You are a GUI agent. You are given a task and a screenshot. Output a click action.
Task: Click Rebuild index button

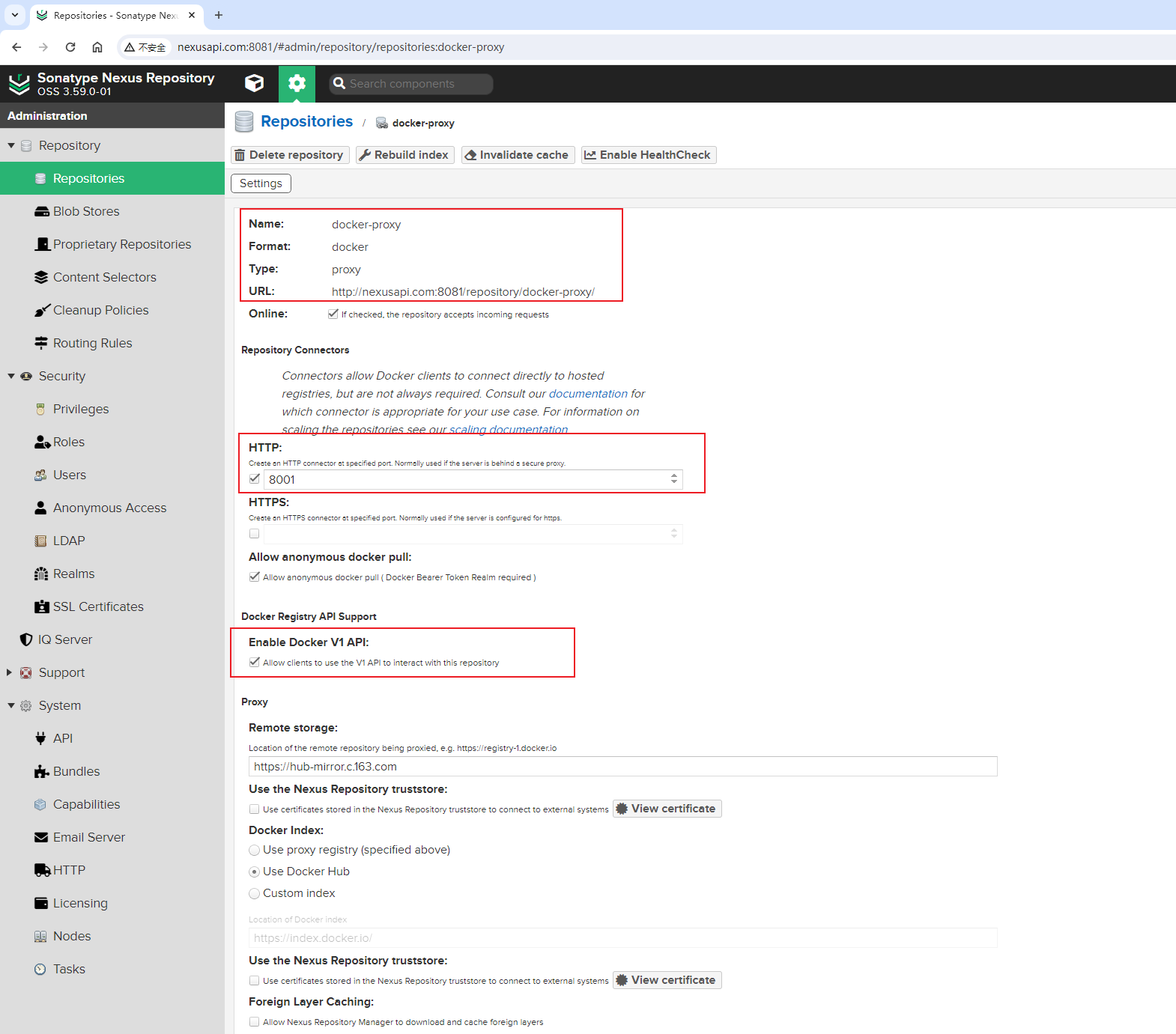405,155
